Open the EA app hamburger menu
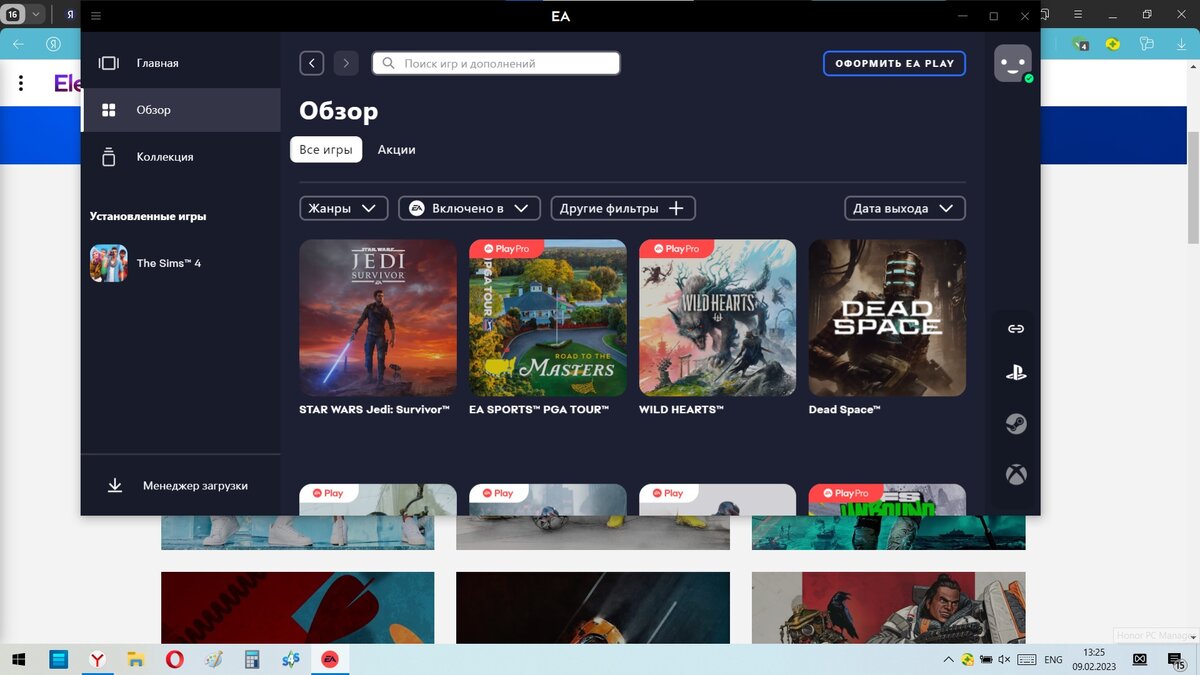The width and height of the screenshot is (1200, 675). click(96, 16)
